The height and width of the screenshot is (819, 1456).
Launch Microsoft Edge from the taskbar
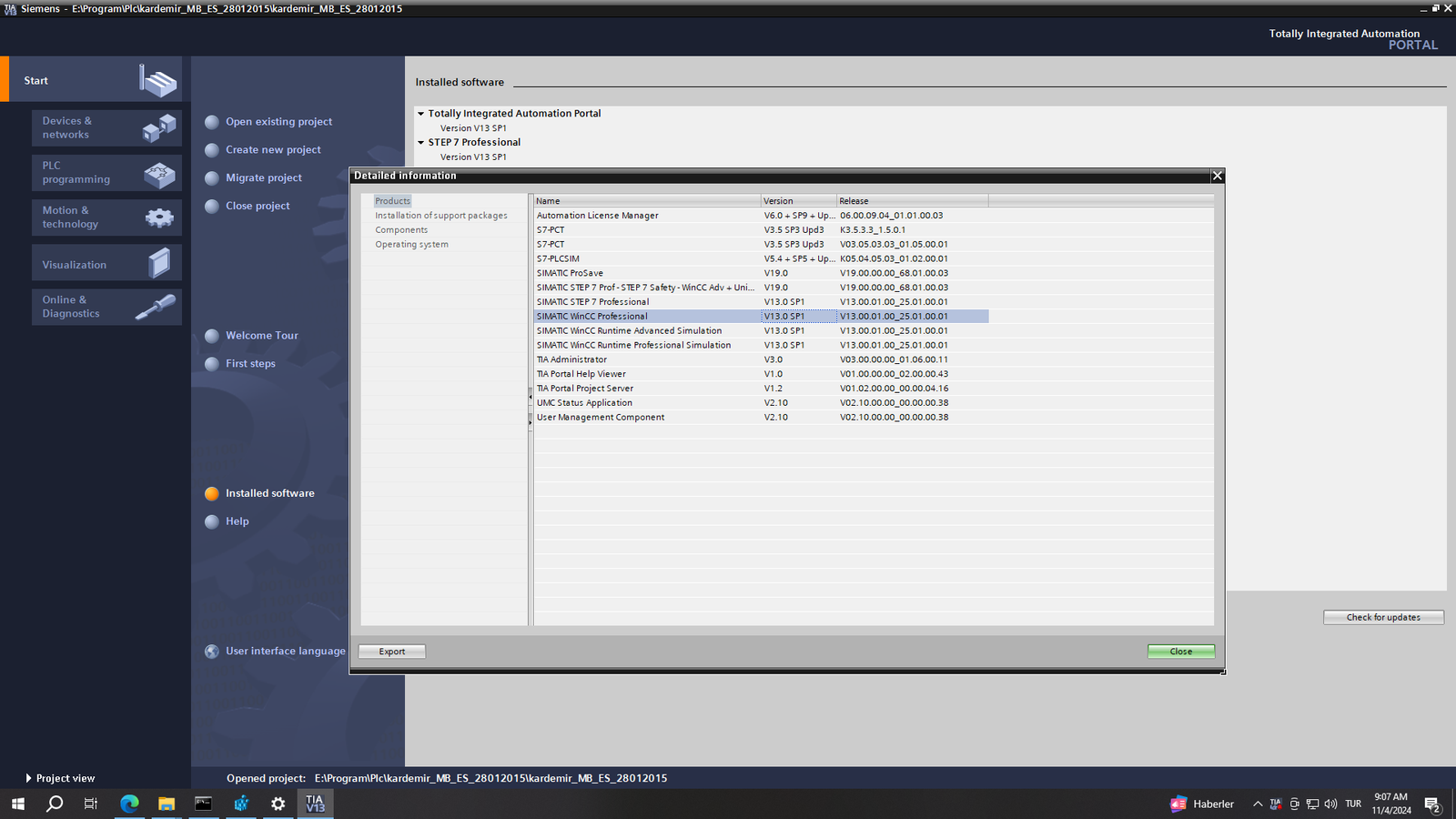pos(129,804)
